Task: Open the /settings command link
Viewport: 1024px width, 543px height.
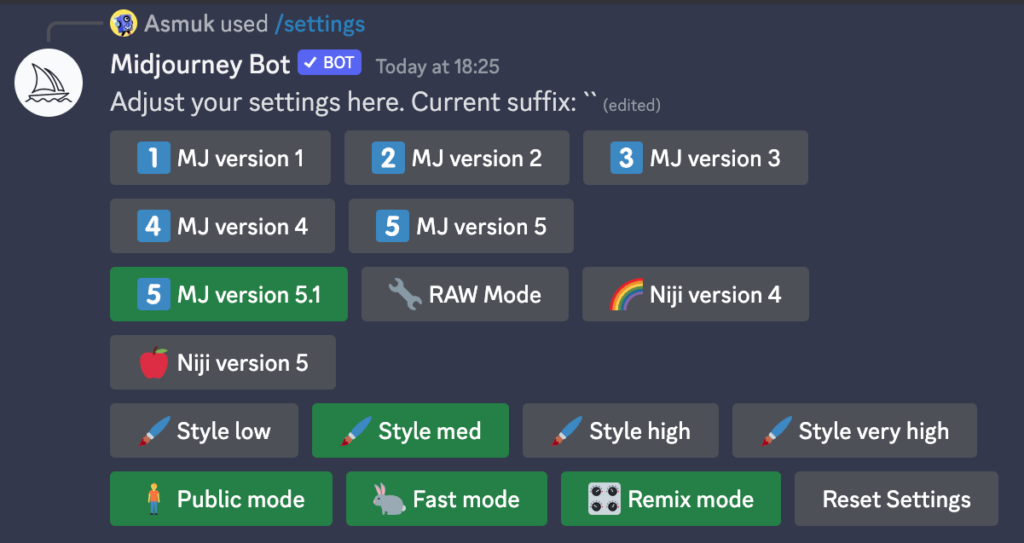Action: point(319,23)
